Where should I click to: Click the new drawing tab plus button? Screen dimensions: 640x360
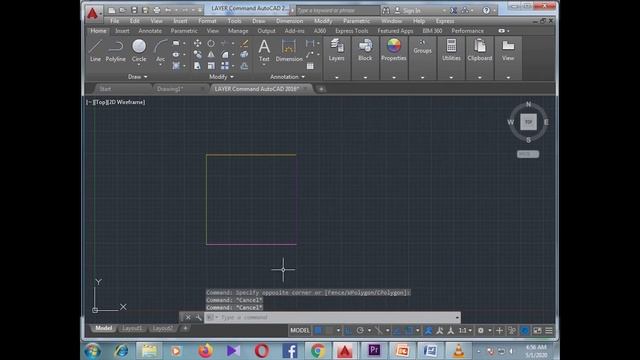point(321,89)
